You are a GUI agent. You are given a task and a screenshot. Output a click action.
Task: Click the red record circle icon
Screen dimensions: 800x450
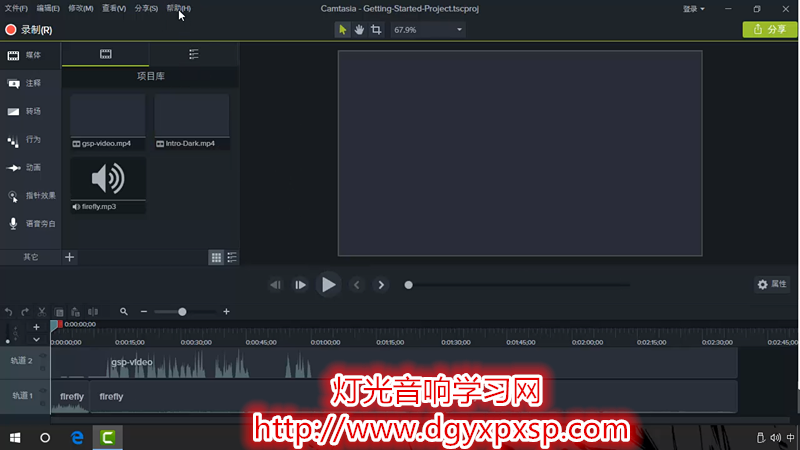click(x=11, y=30)
